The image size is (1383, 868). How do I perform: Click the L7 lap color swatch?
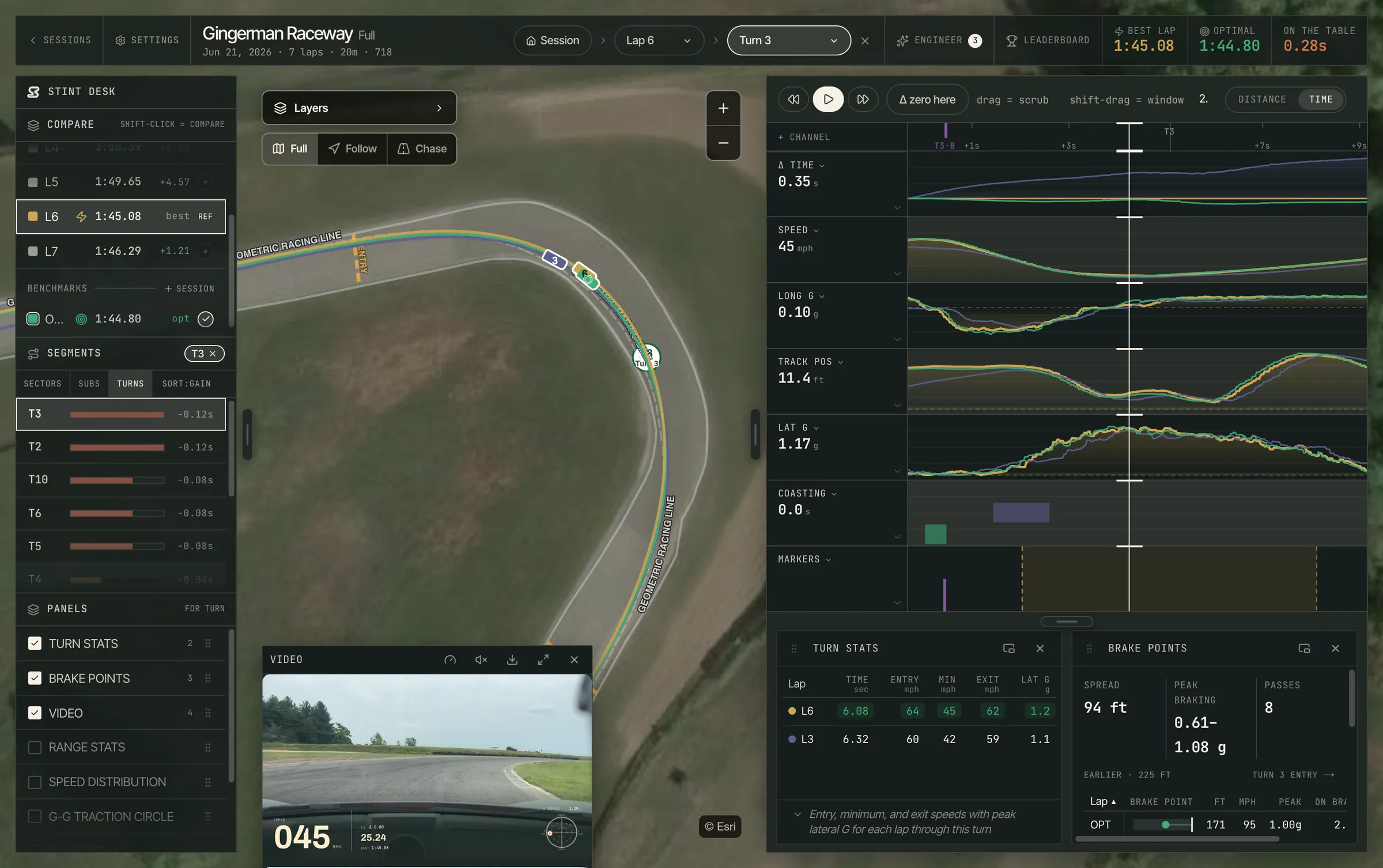(33, 251)
